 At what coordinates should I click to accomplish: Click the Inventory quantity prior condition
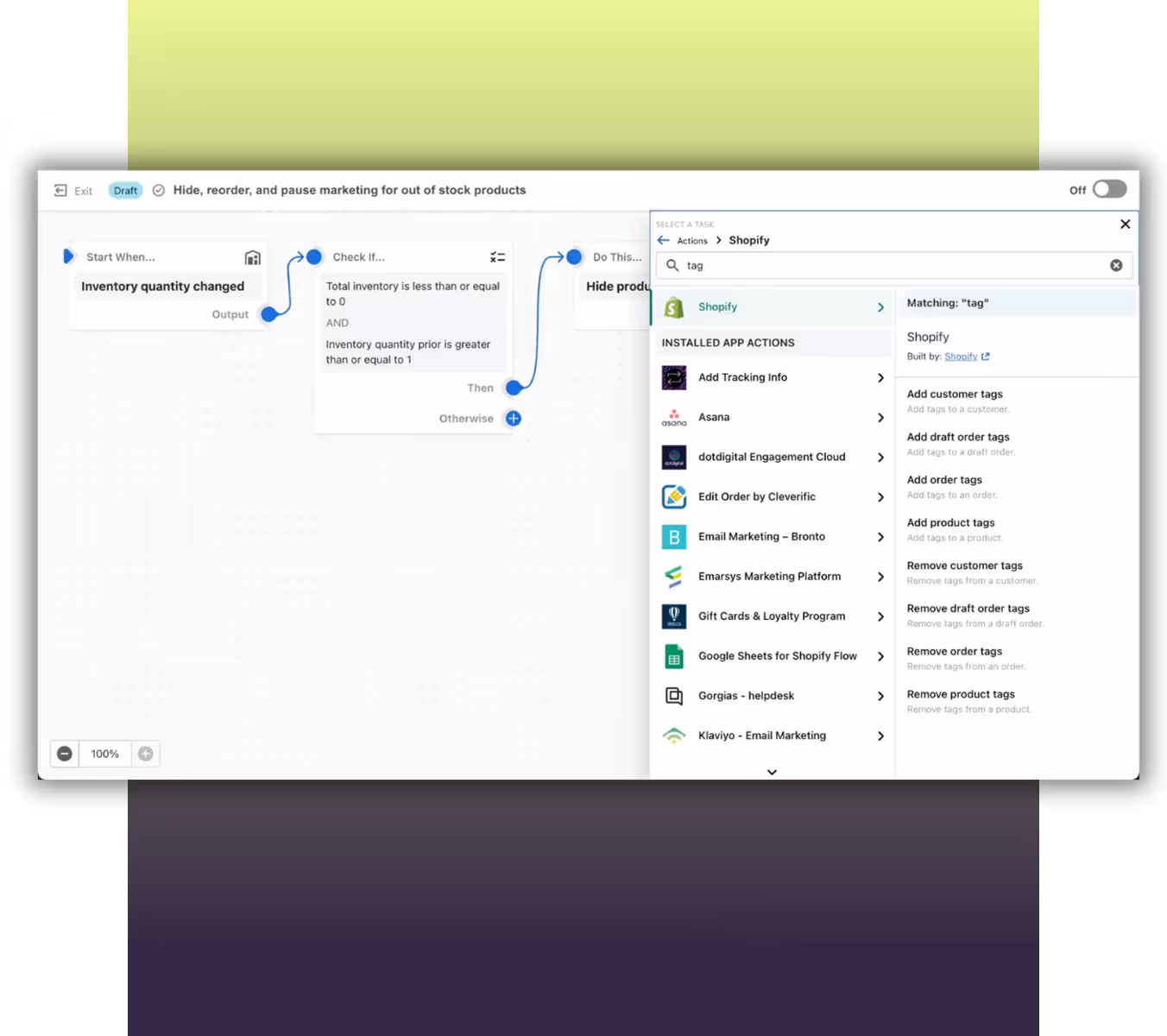(408, 352)
